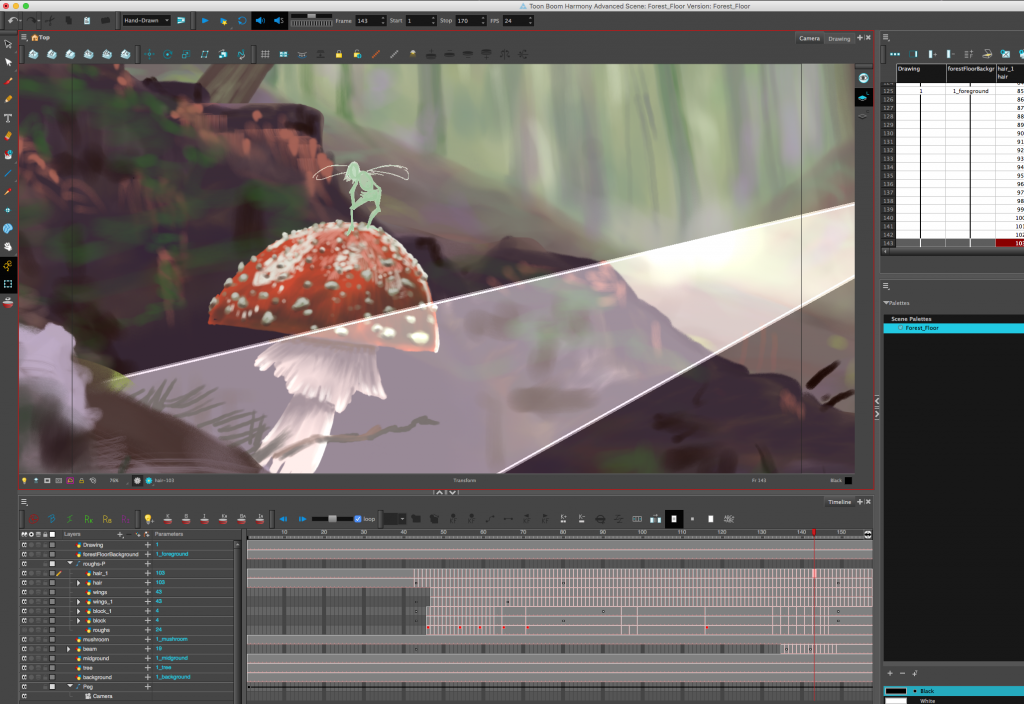The image size is (1024, 704).
Task: Toggle the Loop playback icon in top toolbar
Action: 241,20
